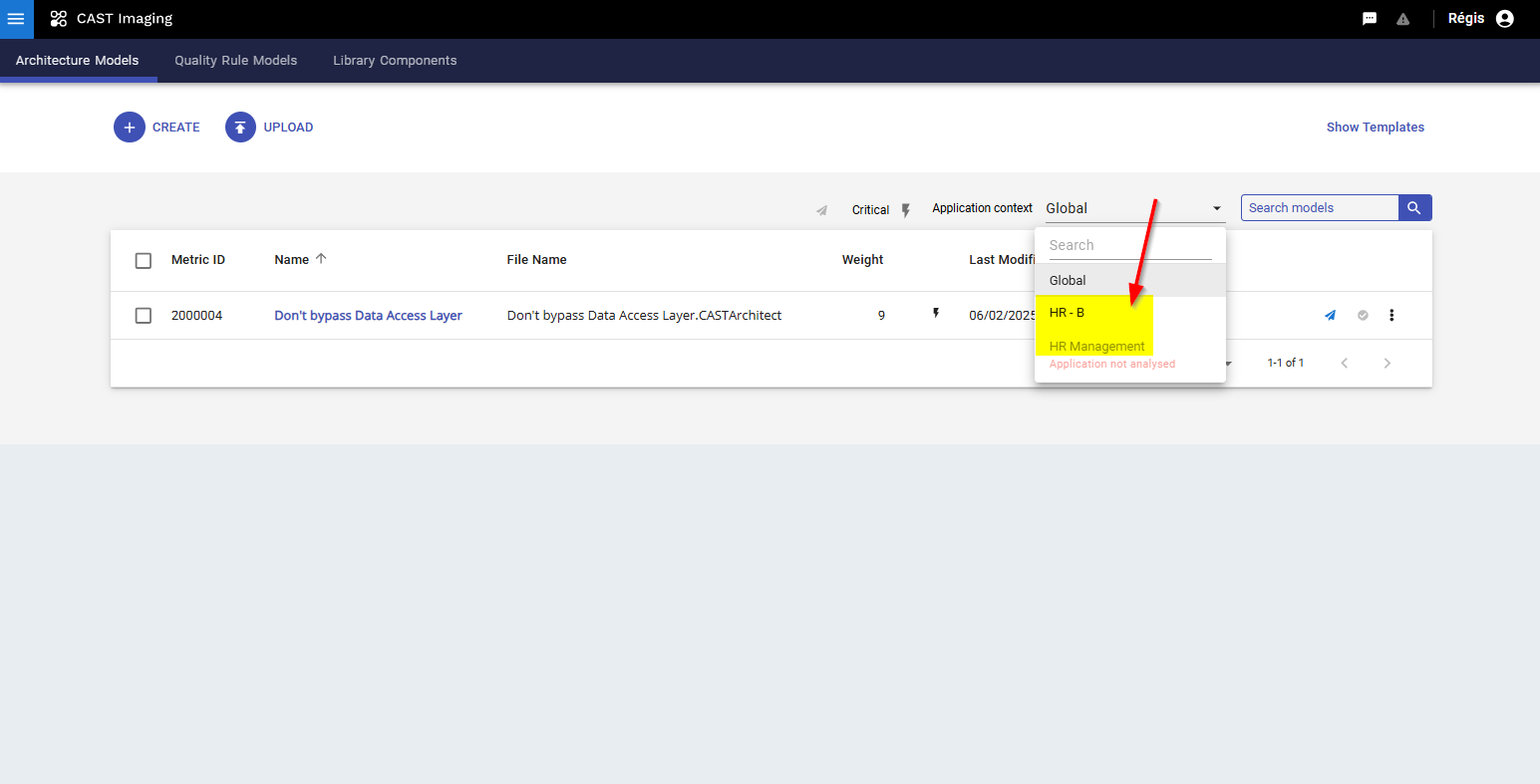Screen dimensions: 1540x784
Task: Switch to Architecture Models tab
Action: click(x=78, y=61)
